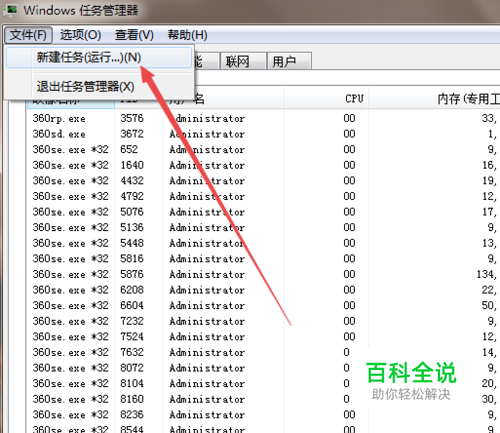The image size is (500, 433).
Task: Click CPU value 00 in 360sd.exe row
Action: tap(349, 134)
